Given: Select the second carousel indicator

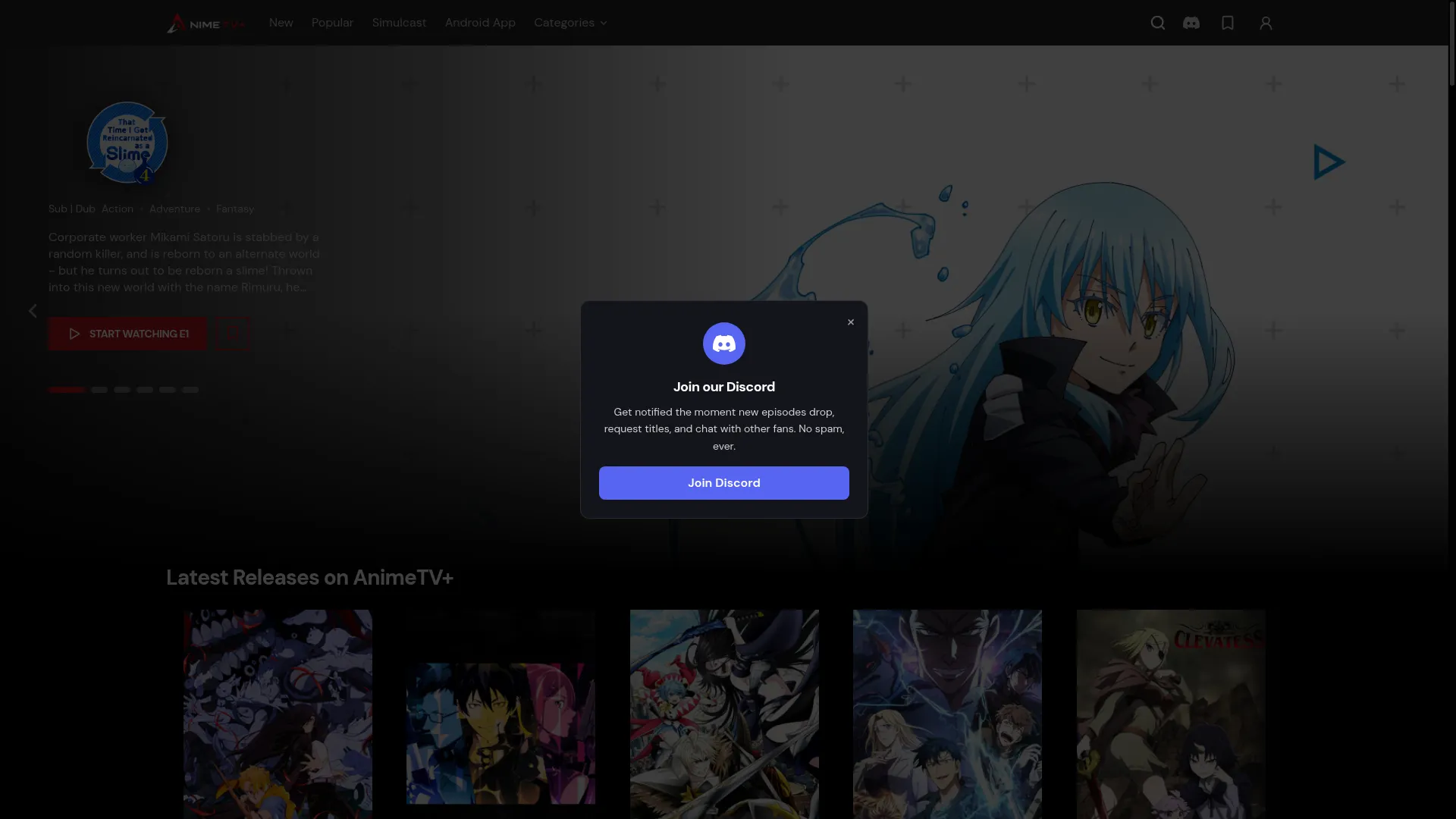Looking at the screenshot, I should 99,390.
